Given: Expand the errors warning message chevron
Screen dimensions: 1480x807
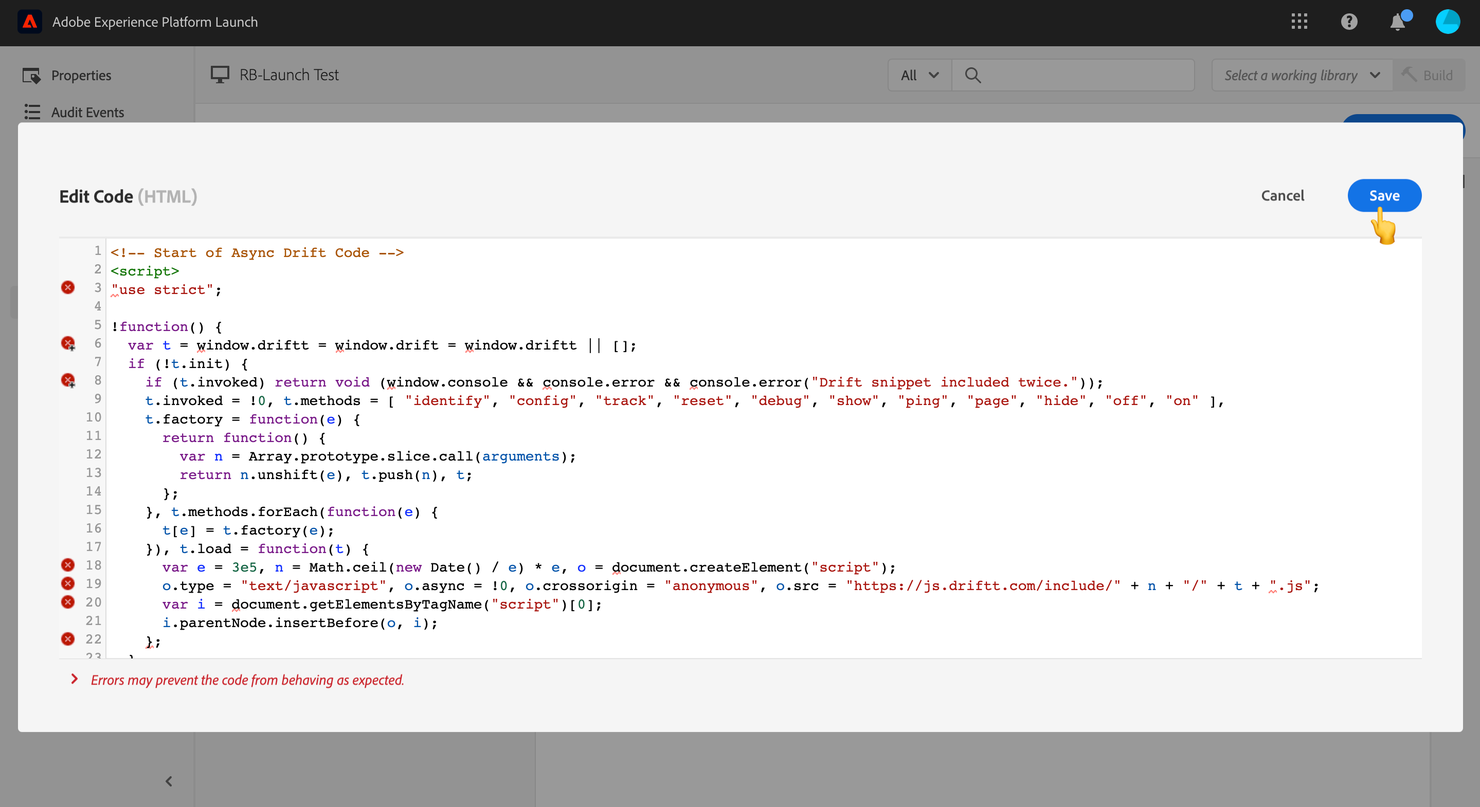Looking at the screenshot, I should pos(74,679).
